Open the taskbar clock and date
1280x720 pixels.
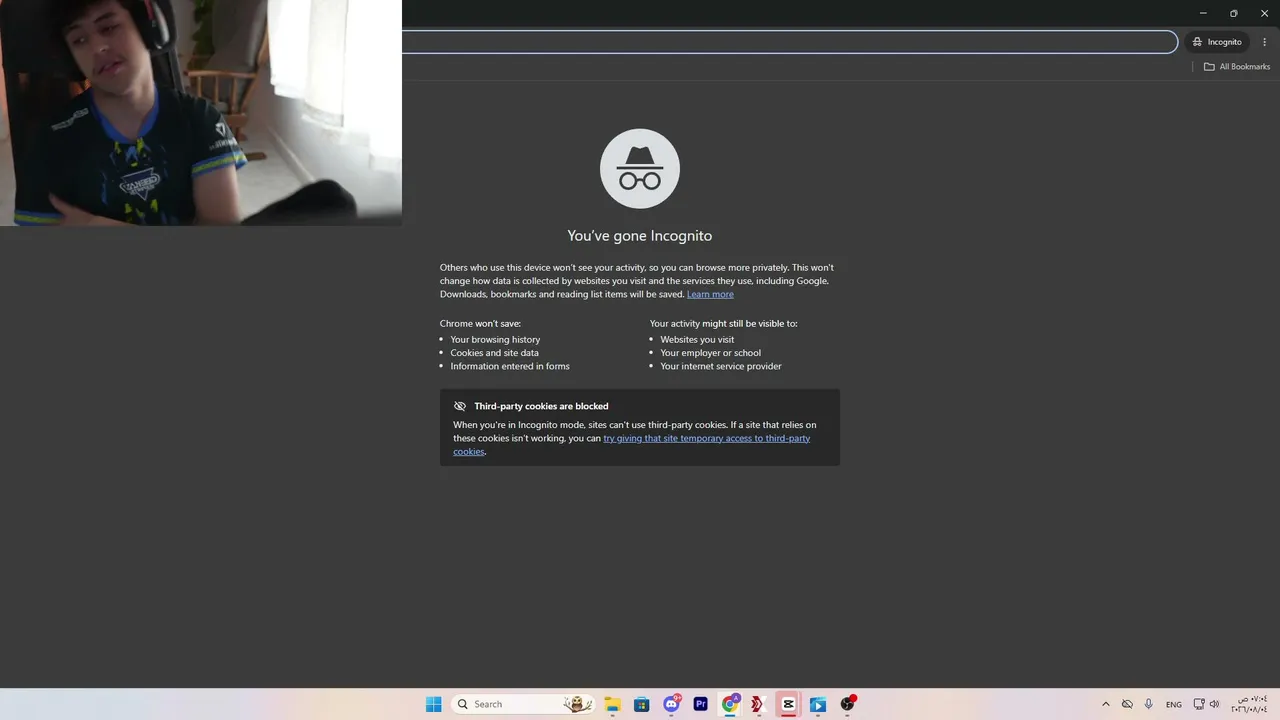pyautogui.click(x=1249, y=704)
